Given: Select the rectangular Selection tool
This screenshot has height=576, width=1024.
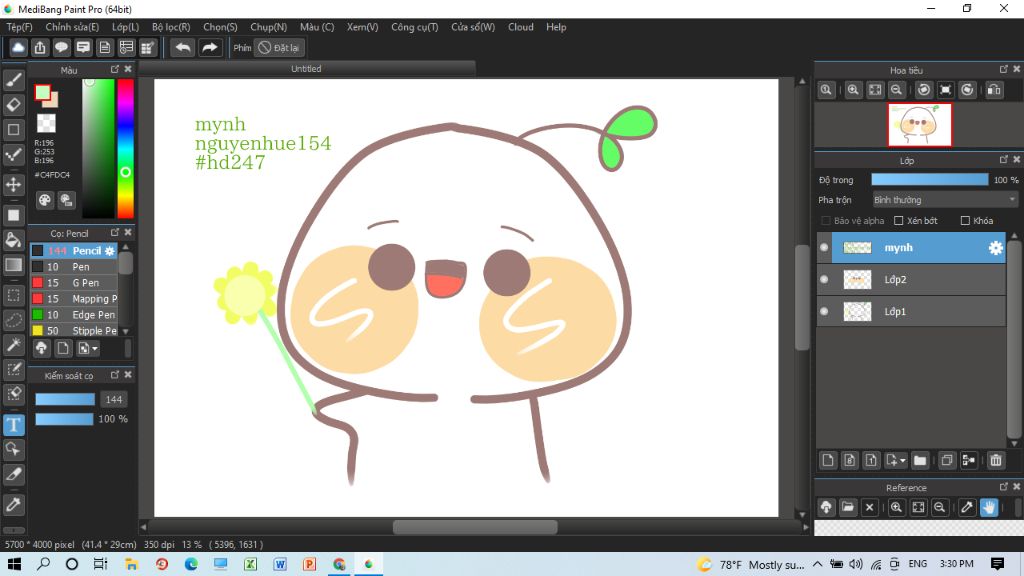Looking at the screenshot, I should click(x=14, y=295).
